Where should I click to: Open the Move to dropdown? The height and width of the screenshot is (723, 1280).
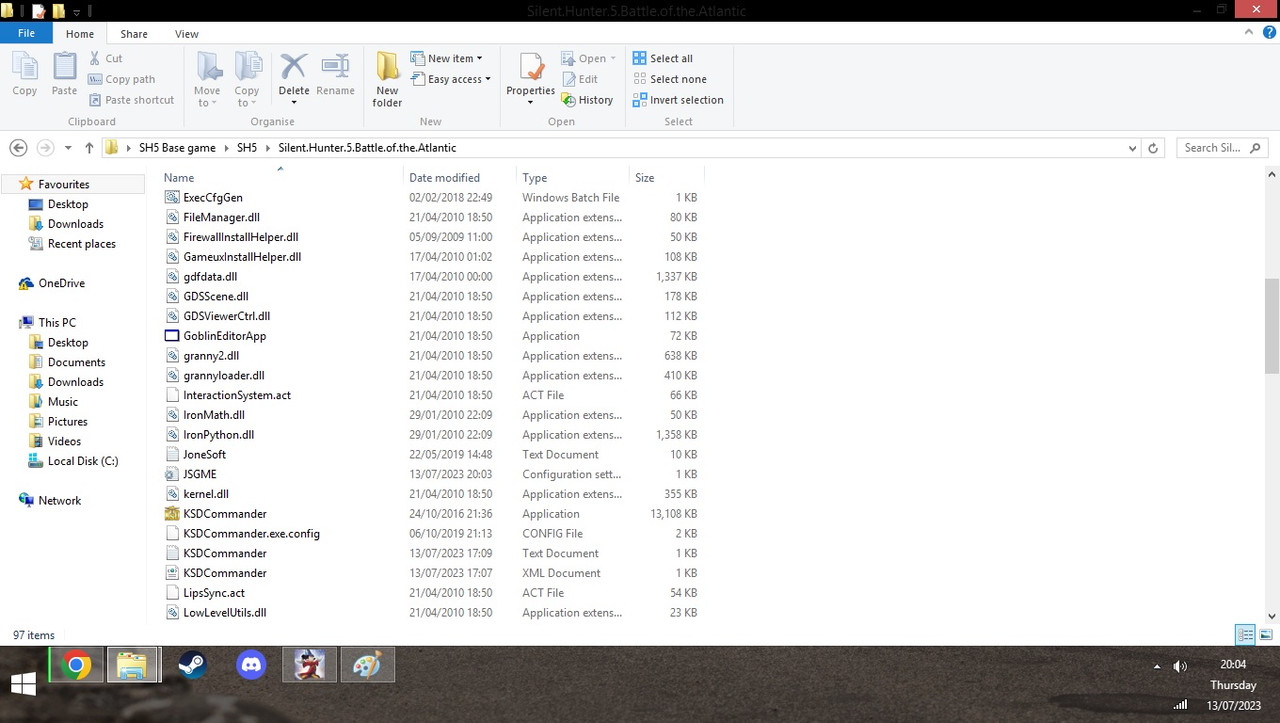click(x=208, y=80)
